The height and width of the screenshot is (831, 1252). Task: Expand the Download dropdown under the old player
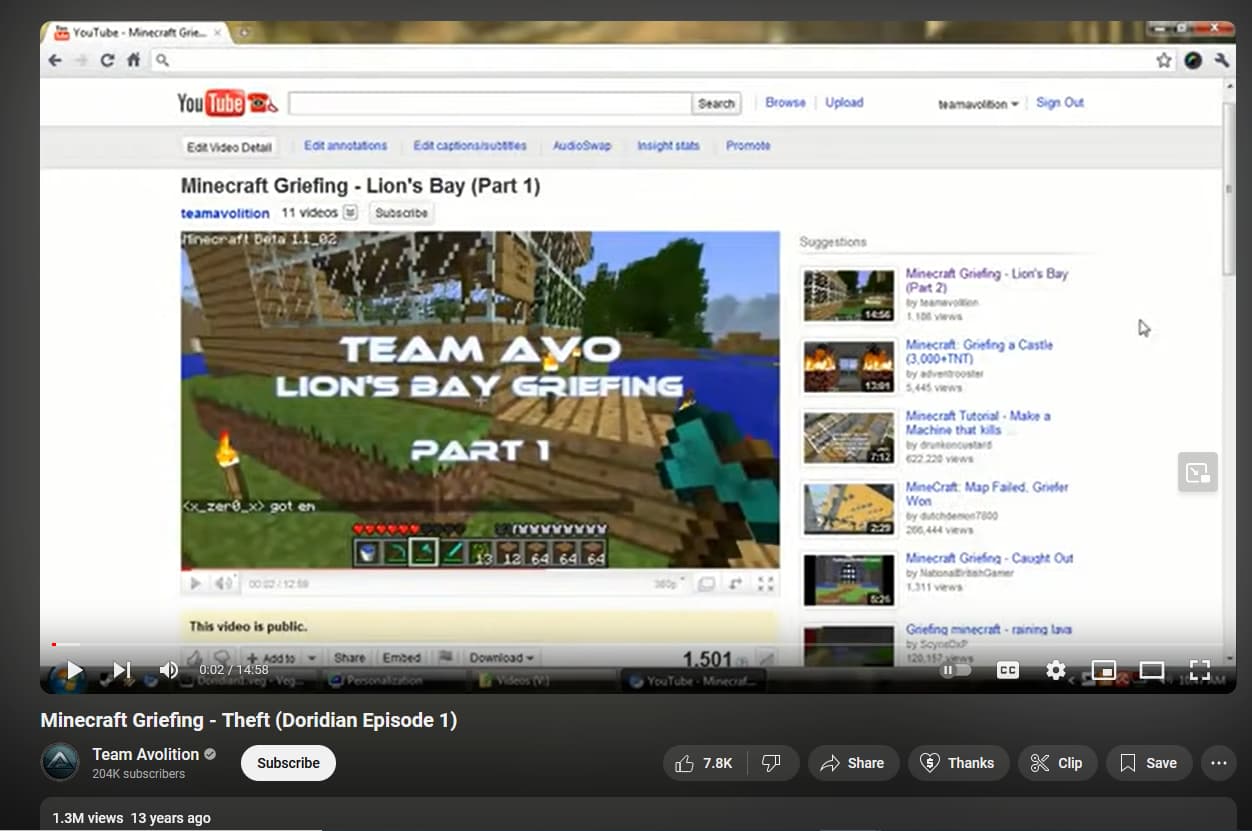click(501, 658)
